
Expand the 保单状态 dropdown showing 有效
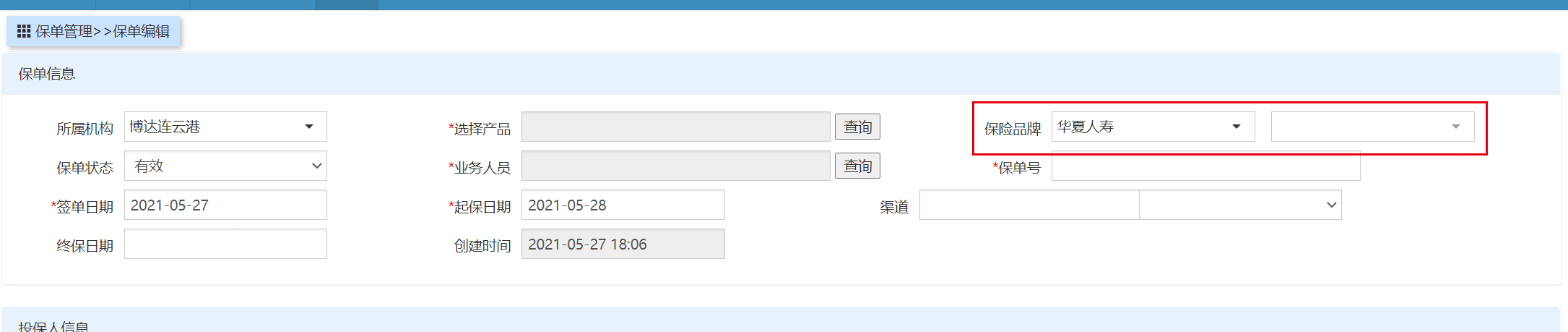[225, 166]
